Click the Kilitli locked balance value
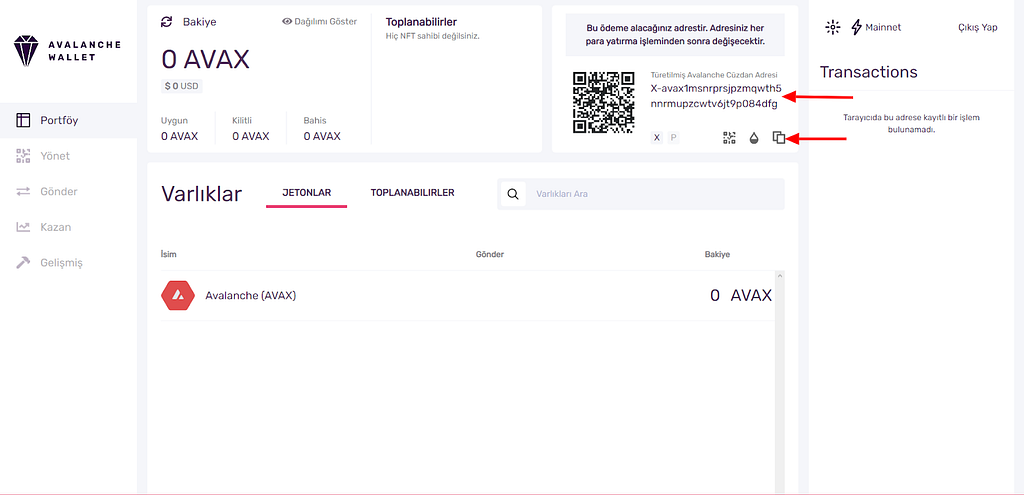The height and width of the screenshot is (495, 1024). pyautogui.click(x=251, y=136)
